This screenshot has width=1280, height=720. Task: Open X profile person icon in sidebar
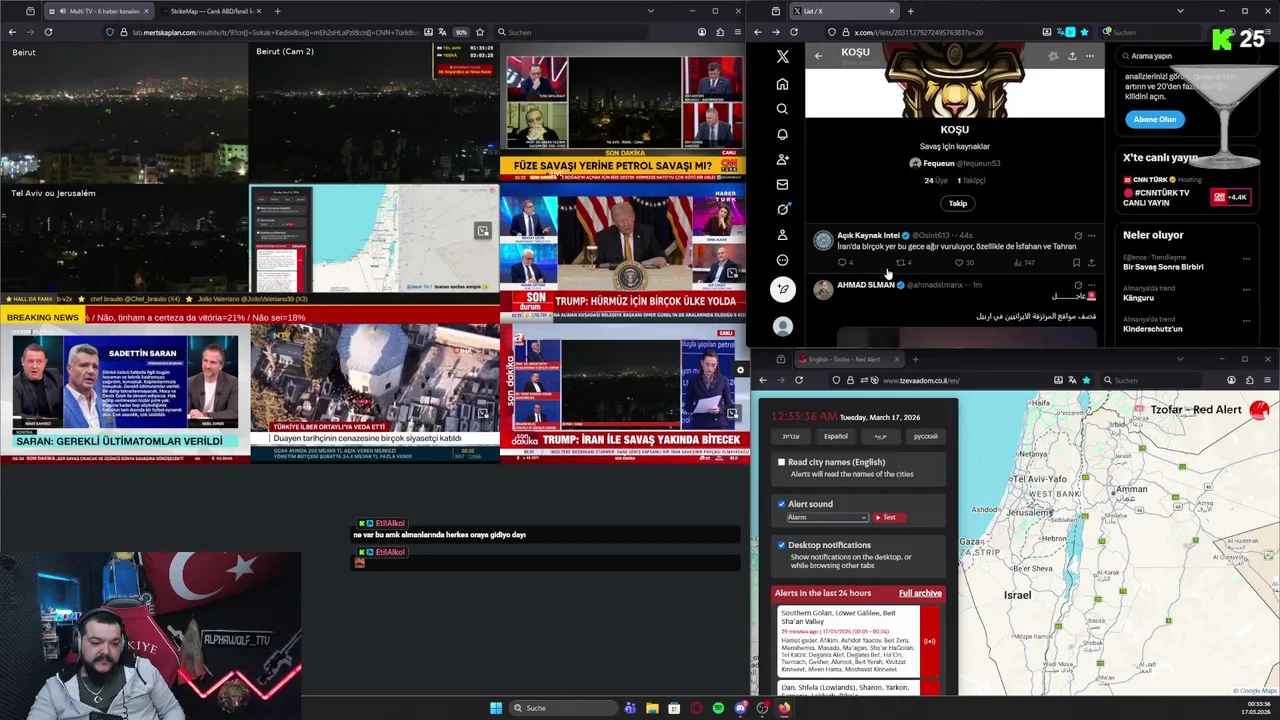782,234
